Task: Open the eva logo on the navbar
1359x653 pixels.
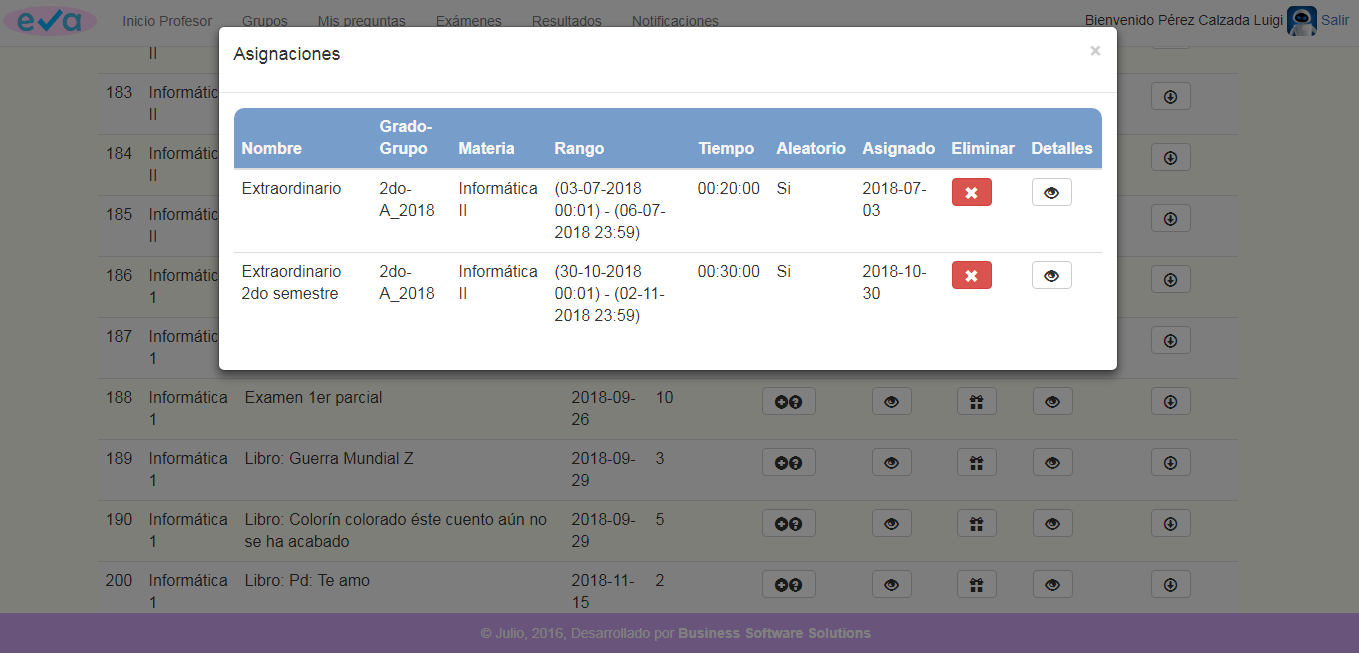Action: [51, 20]
